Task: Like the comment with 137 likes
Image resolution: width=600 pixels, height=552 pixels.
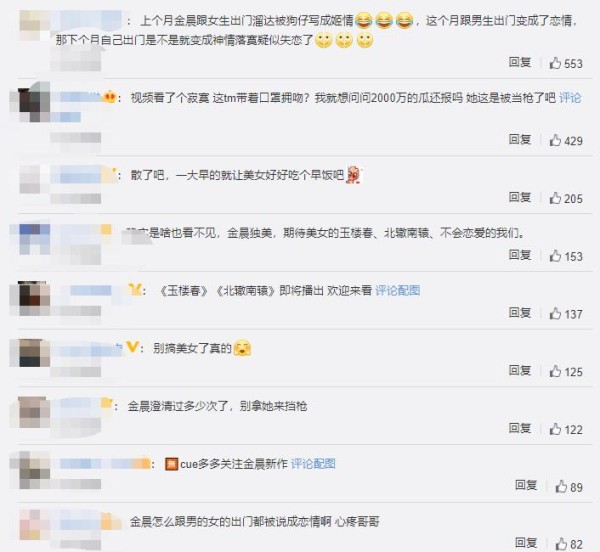Action: coord(555,314)
